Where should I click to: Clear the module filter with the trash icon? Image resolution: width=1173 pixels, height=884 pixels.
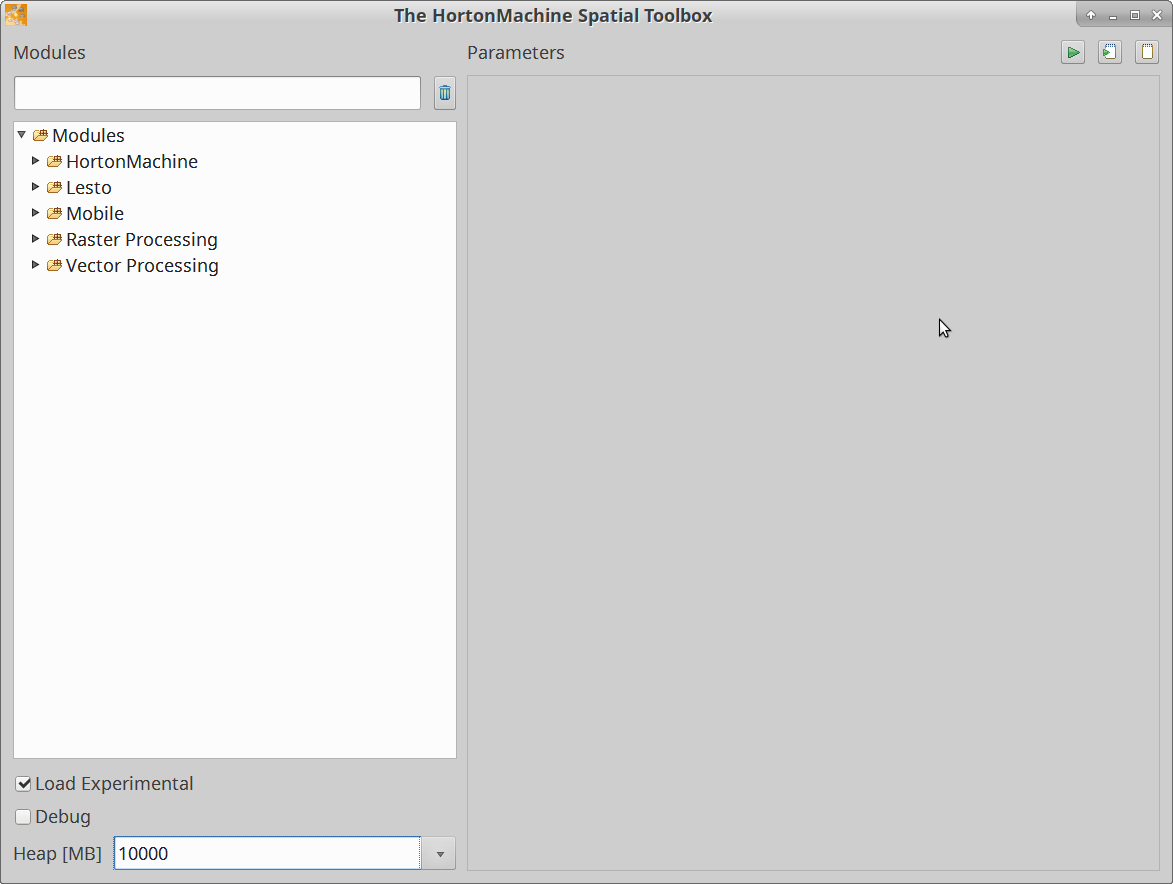coord(445,93)
